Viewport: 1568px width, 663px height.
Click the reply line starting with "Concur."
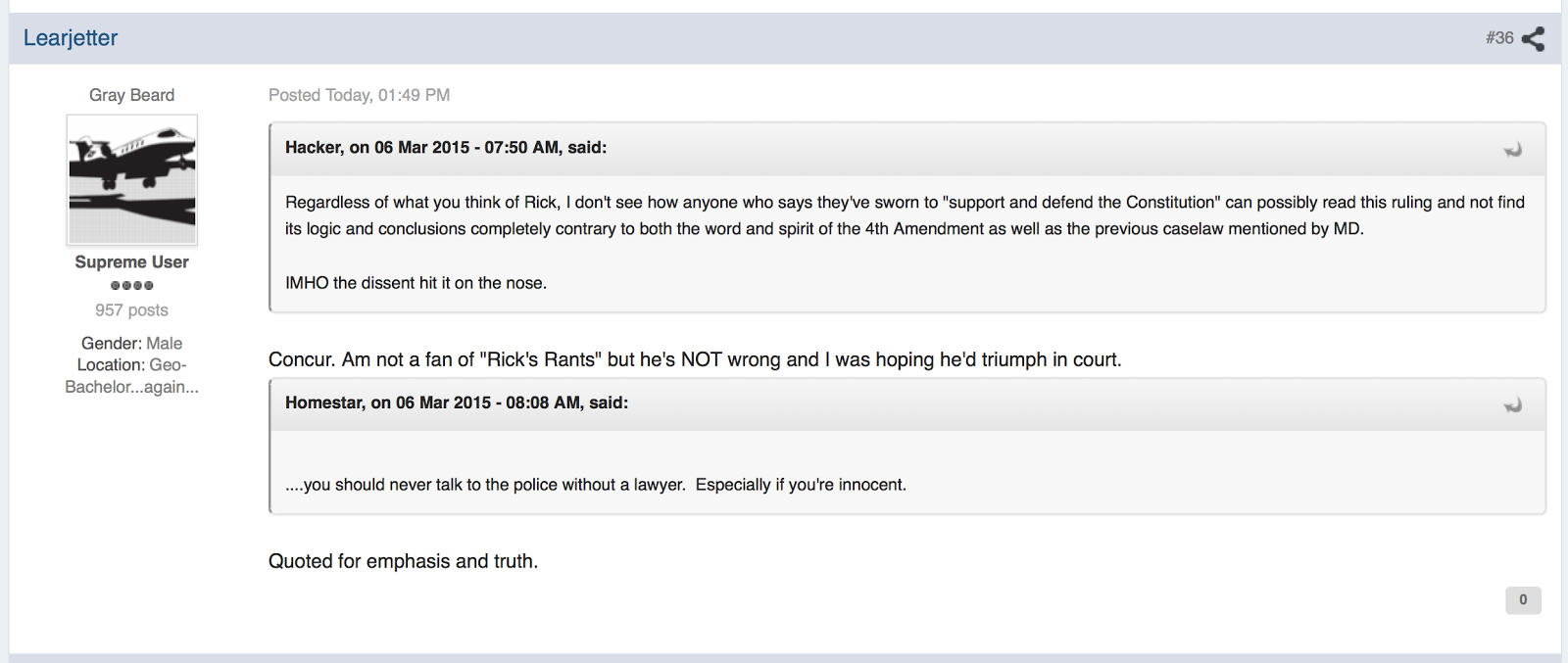[x=695, y=359]
